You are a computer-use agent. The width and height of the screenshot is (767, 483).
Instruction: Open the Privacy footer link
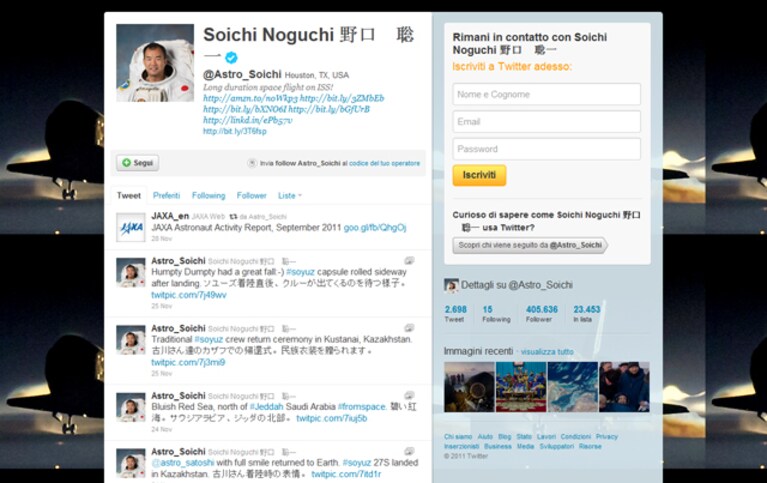pyautogui.click(x=607, y=437)
